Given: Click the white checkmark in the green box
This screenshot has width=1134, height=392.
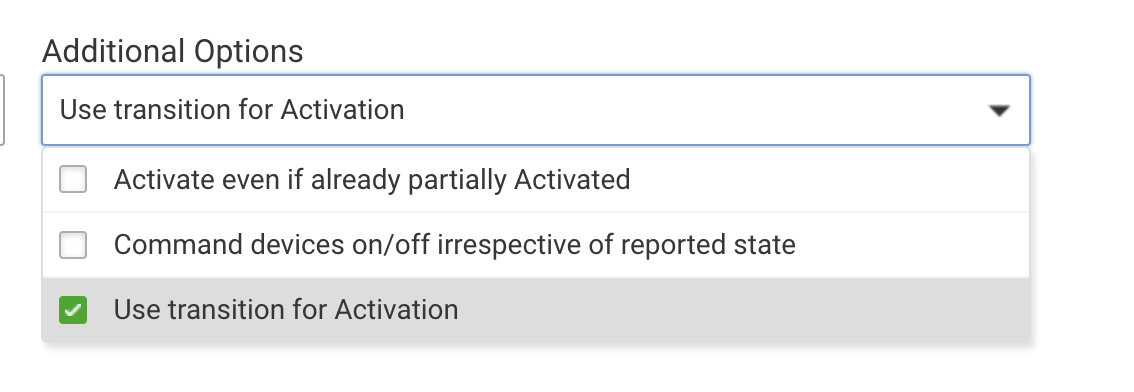Looking at the screenshot, I should coord(73,310).
